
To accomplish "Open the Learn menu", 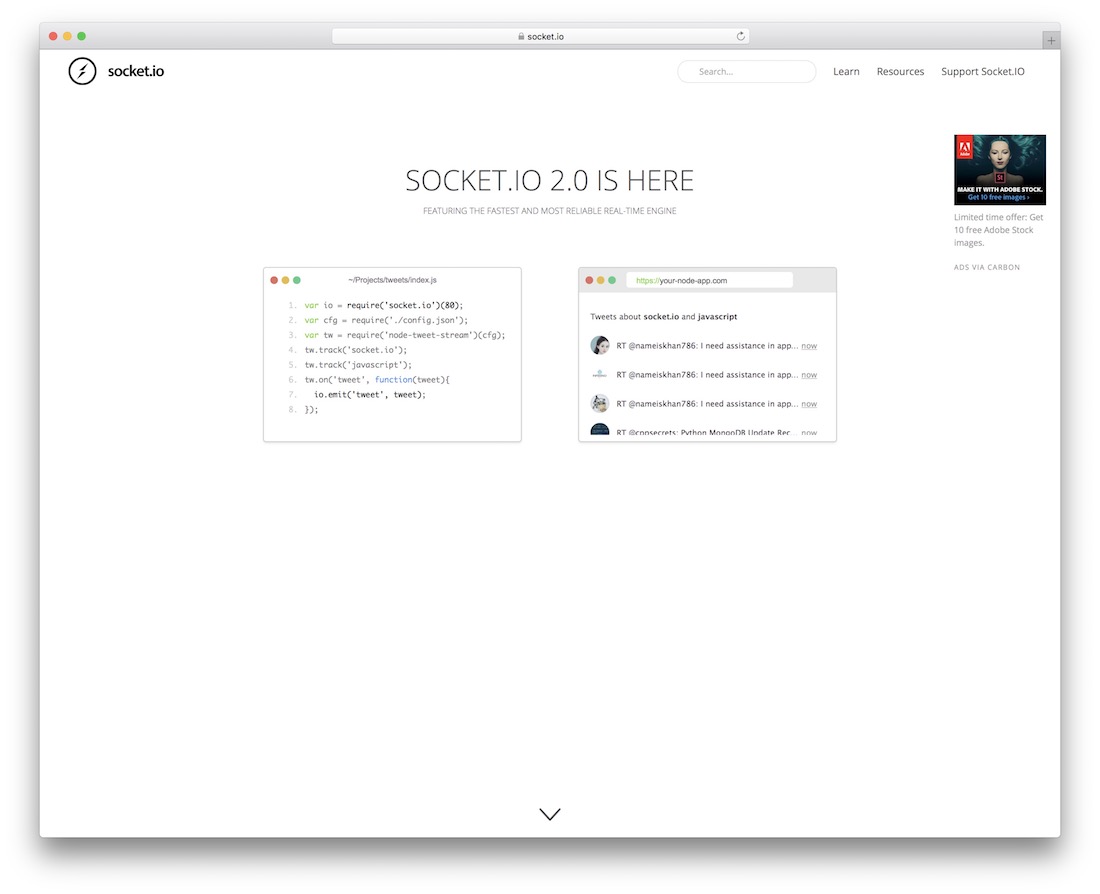I will pyautogui.click(x=846, y=72).
